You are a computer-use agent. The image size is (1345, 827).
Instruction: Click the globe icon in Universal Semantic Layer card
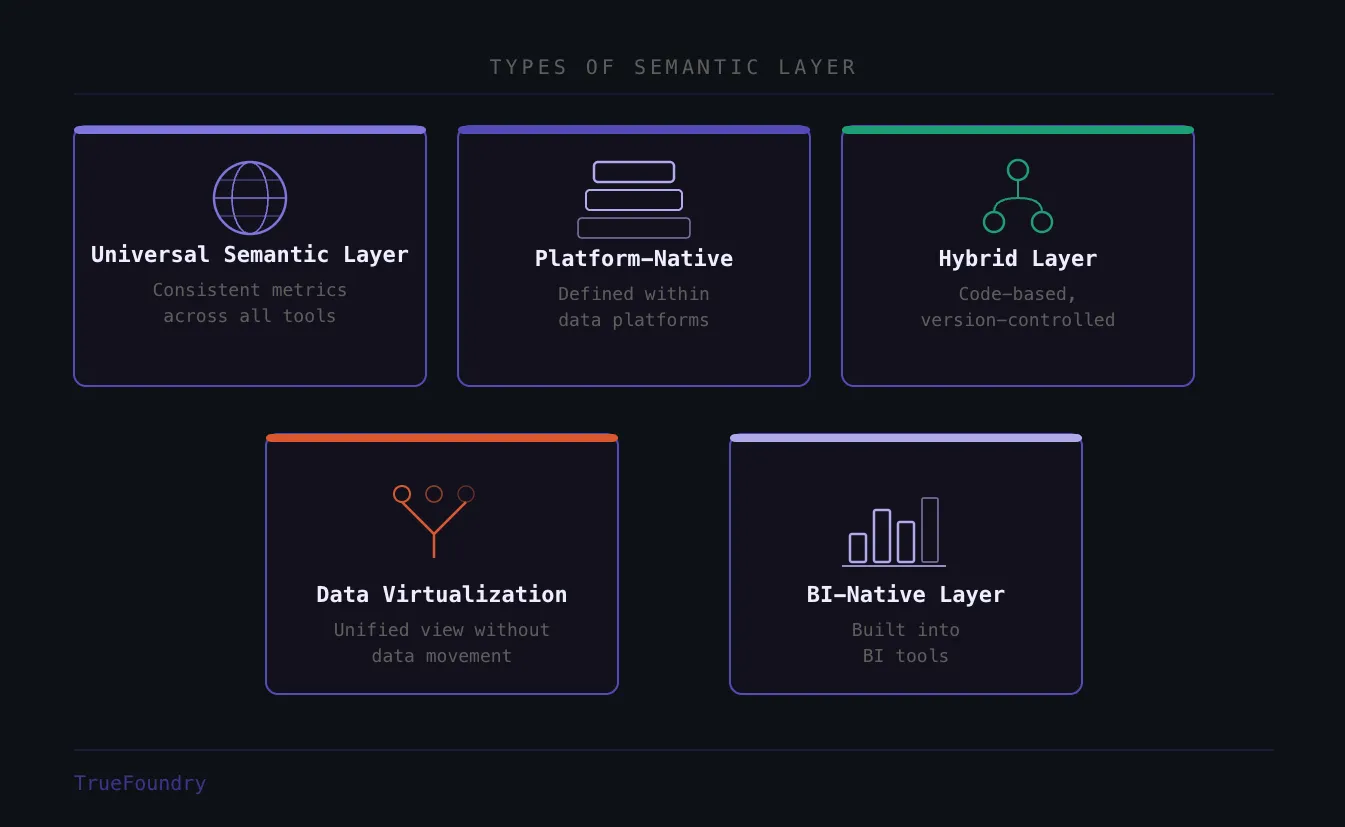pyautogui.click(x=250, y=198)
